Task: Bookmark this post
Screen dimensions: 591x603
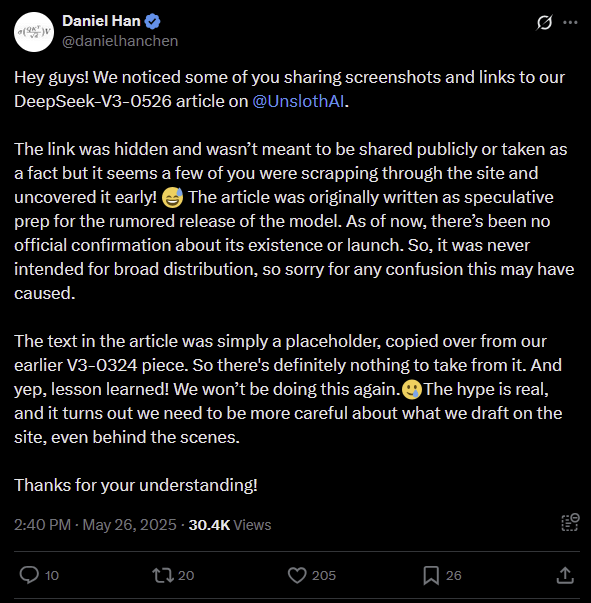Action: coord(431,575)
